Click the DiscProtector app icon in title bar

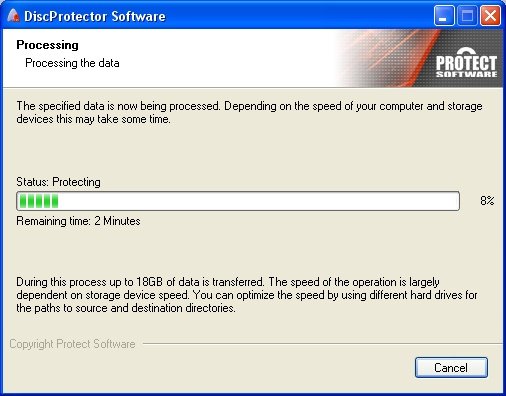[x=13, y=16]
